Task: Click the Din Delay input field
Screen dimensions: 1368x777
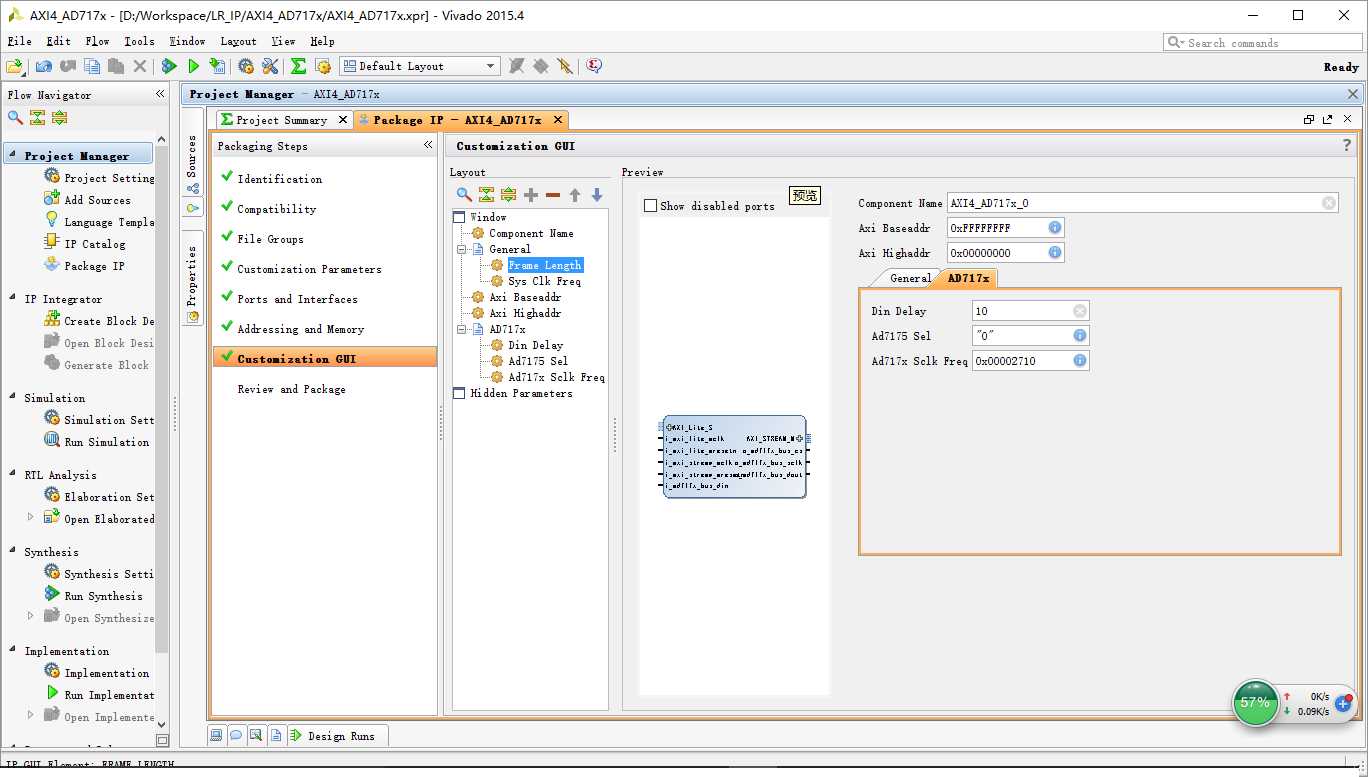Action: [x=1030, y=311]
